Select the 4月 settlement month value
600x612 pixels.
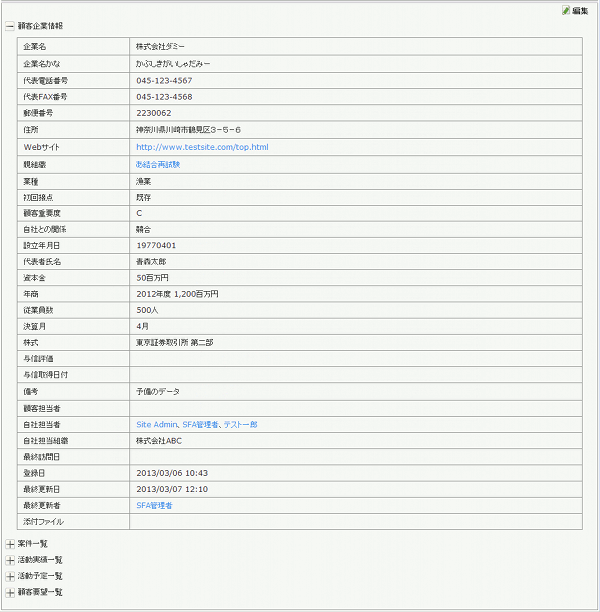[x=142, y=326]
